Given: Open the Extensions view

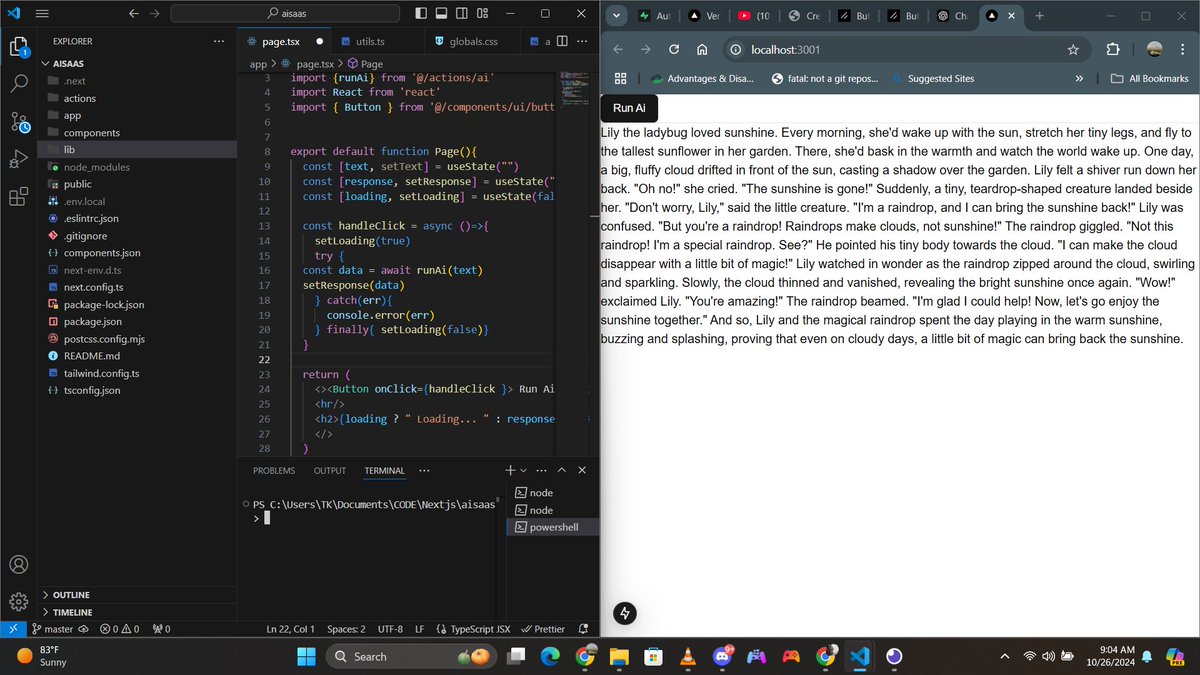Looking at the screenshot, I should (x=18, y=197).
